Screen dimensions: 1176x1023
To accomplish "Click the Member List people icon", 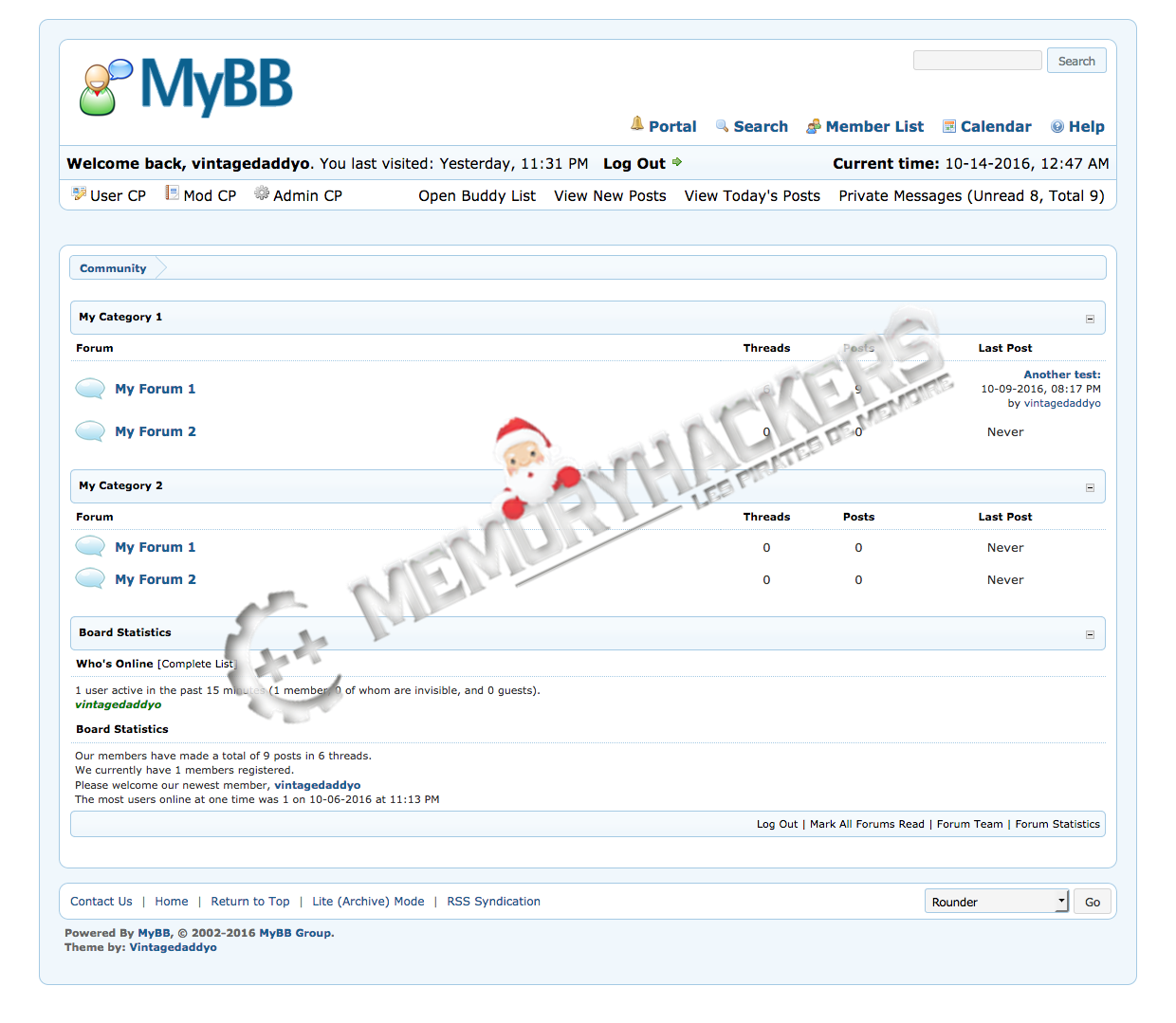I will coord(814,126).
